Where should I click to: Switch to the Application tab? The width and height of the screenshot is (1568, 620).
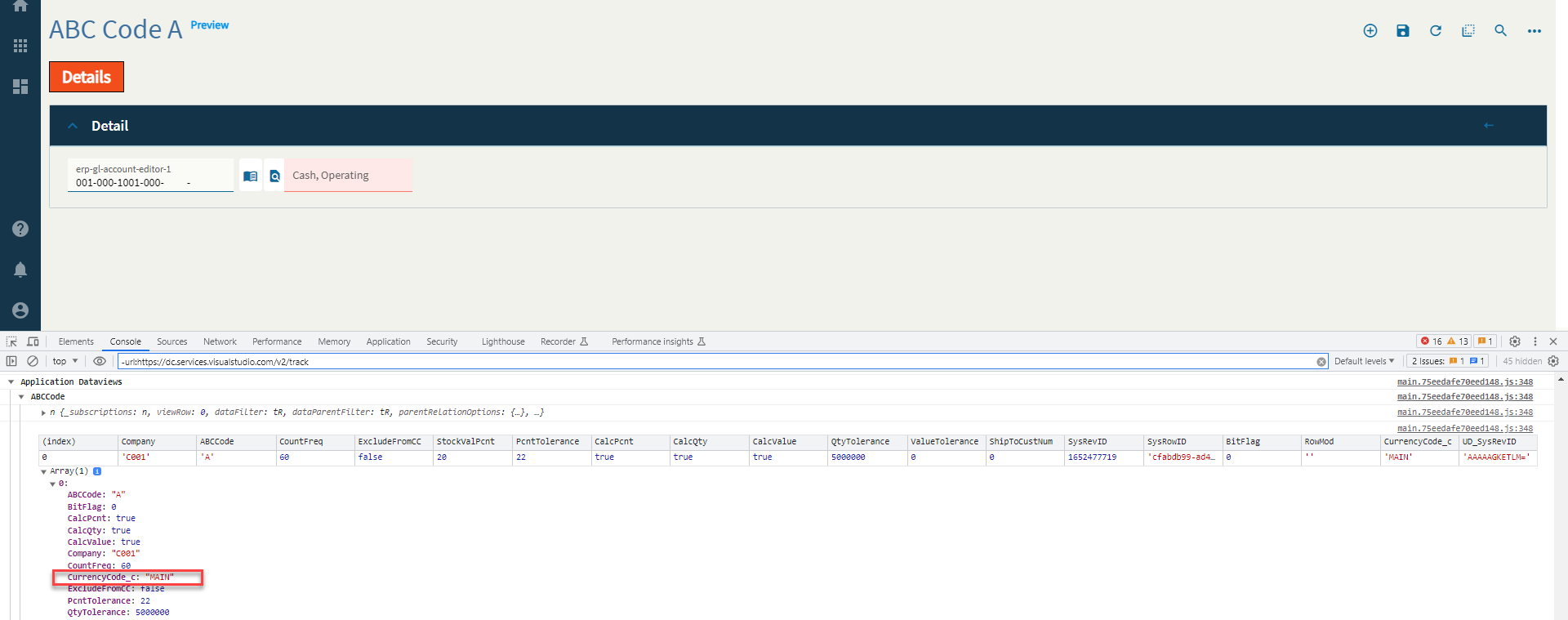tap(389, 341)
